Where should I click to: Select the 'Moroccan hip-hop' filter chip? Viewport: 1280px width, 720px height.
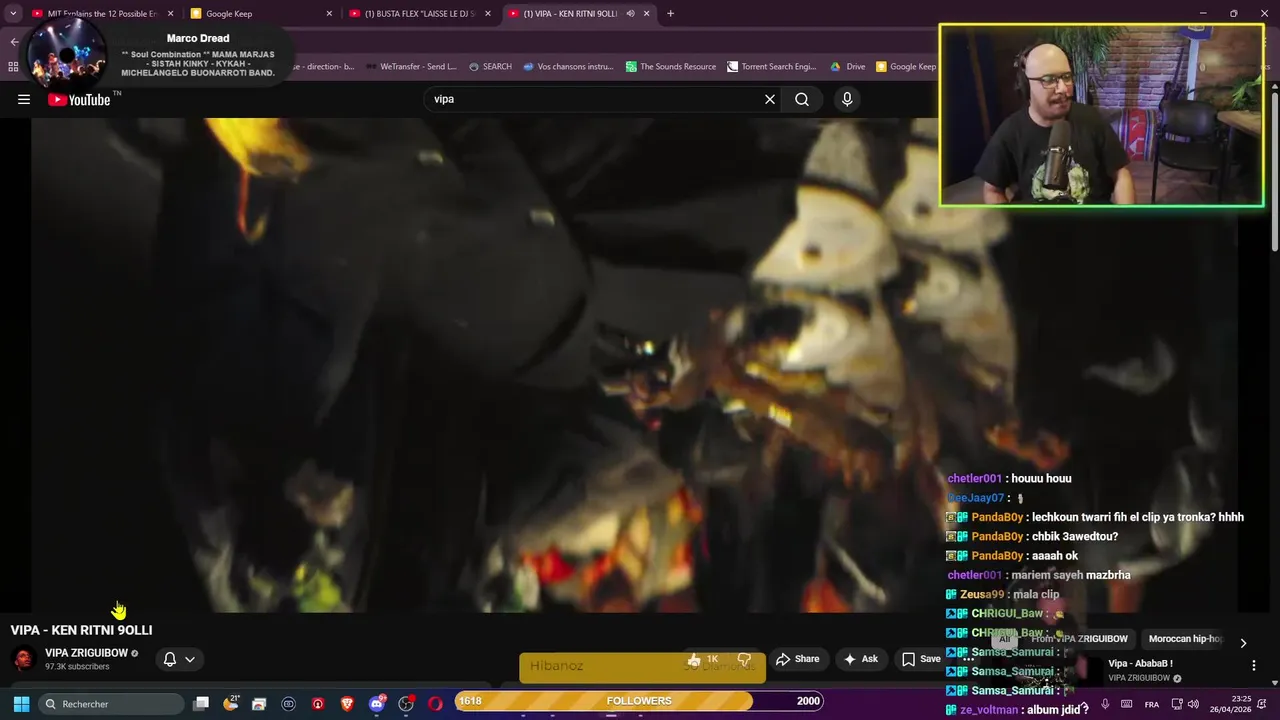tap(1185, 639)
